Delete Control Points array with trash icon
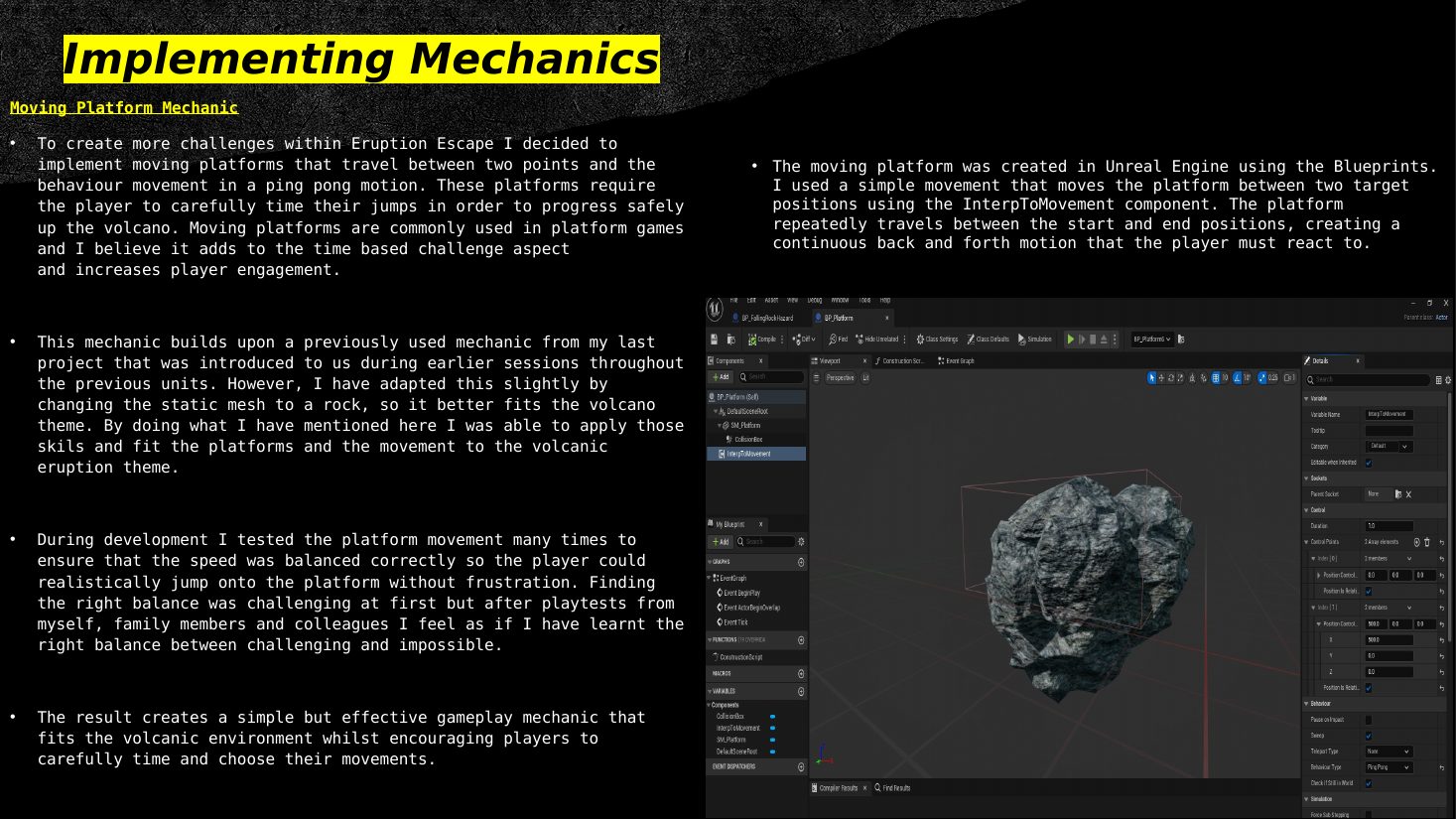This screenshot has width=1456, height=819. pos(1427,542)
